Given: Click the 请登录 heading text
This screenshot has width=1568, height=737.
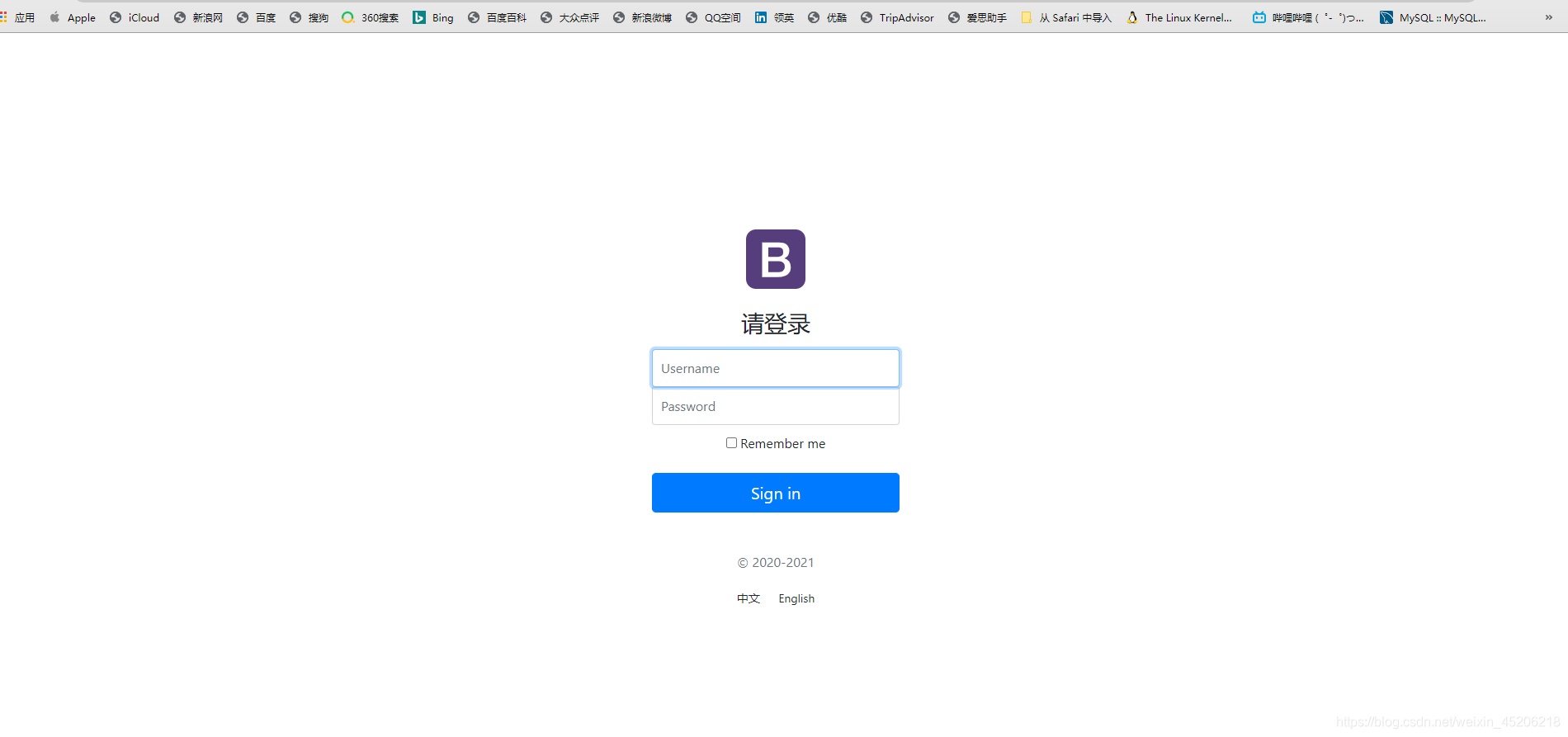Looking at the screenshot, I should pyautogui.click(x=776, y=324).
